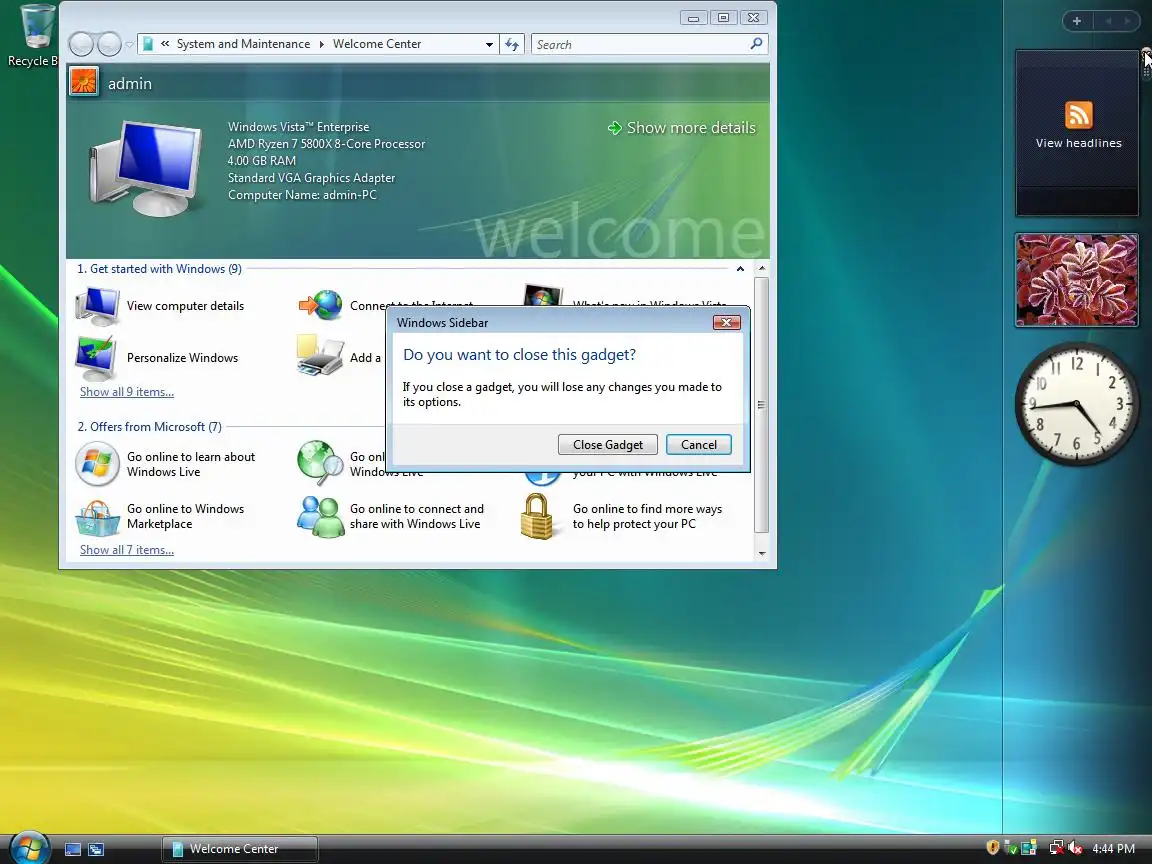Open the Personalize Windows icon
The height and width of the screenshot is (864, 1152).
click(x=96, y=359)
